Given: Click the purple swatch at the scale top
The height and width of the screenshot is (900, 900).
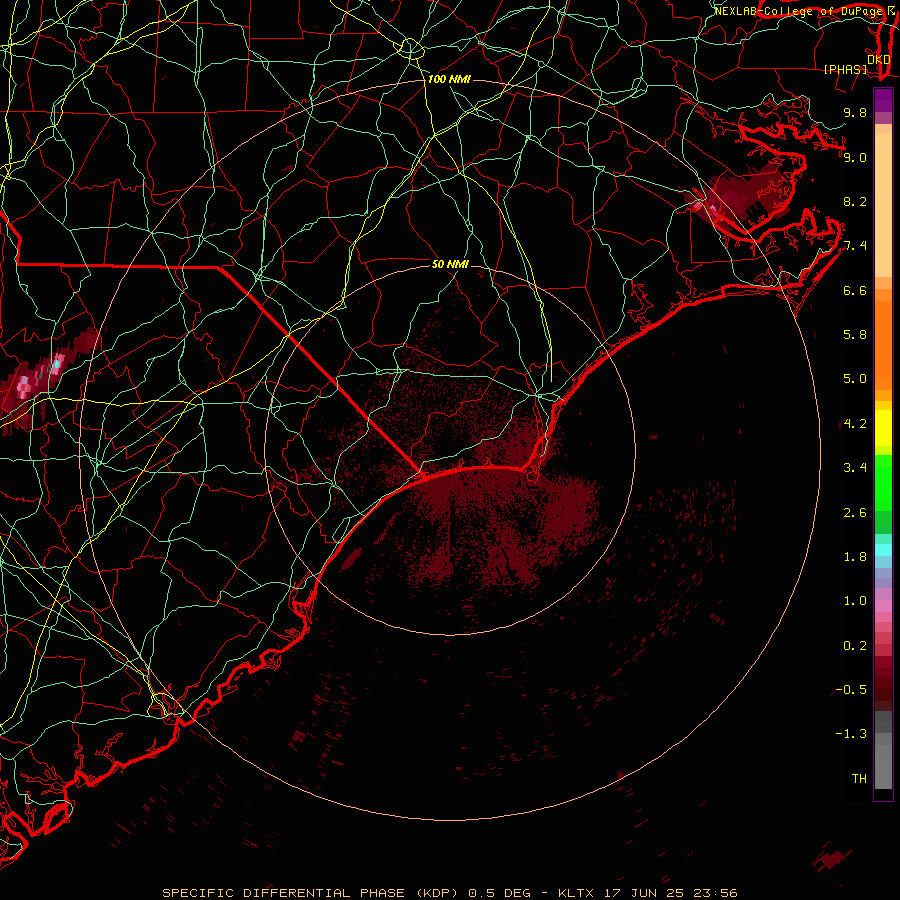Looking at the screenshot, I should (883, 100).
